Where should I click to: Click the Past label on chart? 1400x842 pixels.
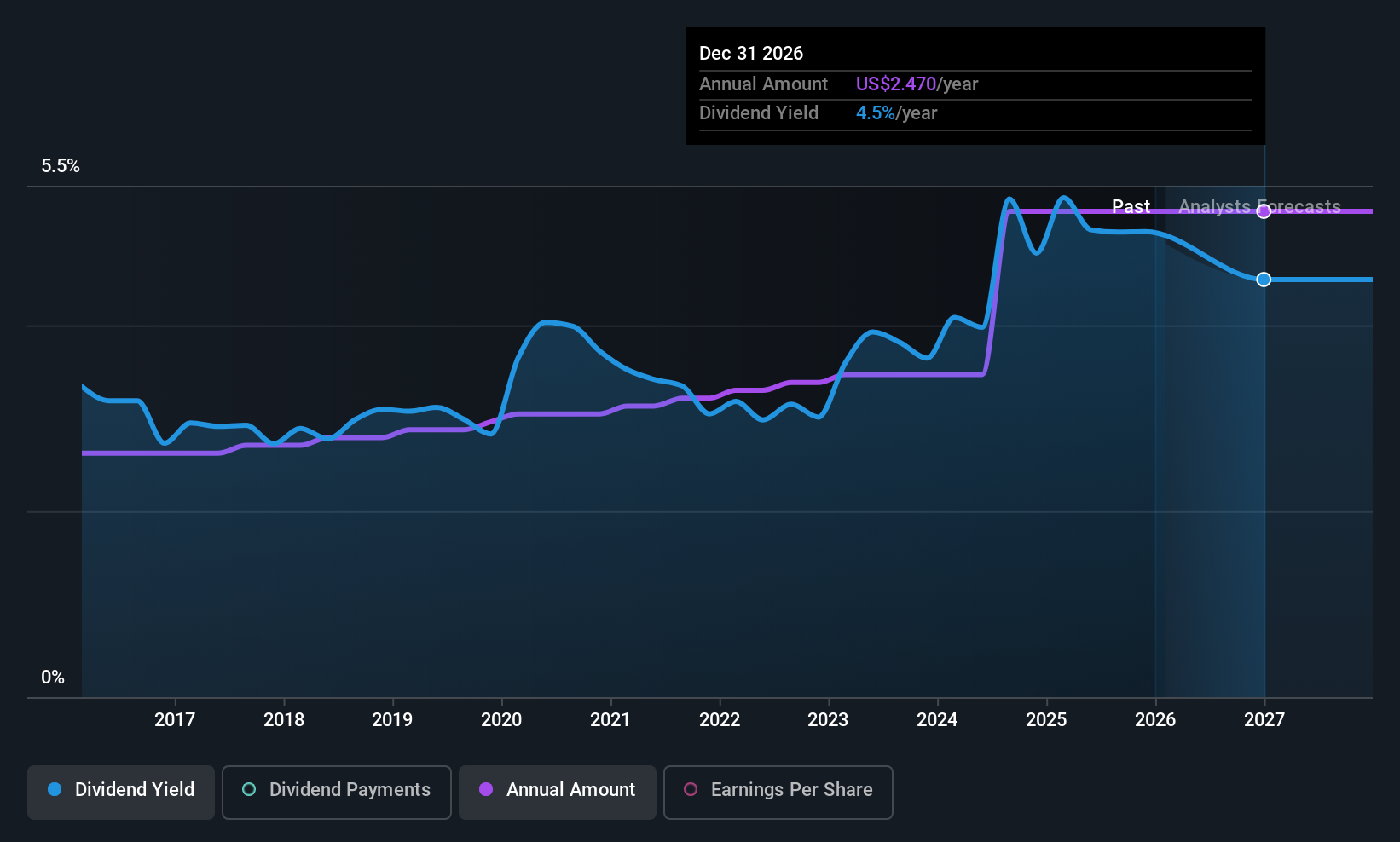coord(1131,207)
